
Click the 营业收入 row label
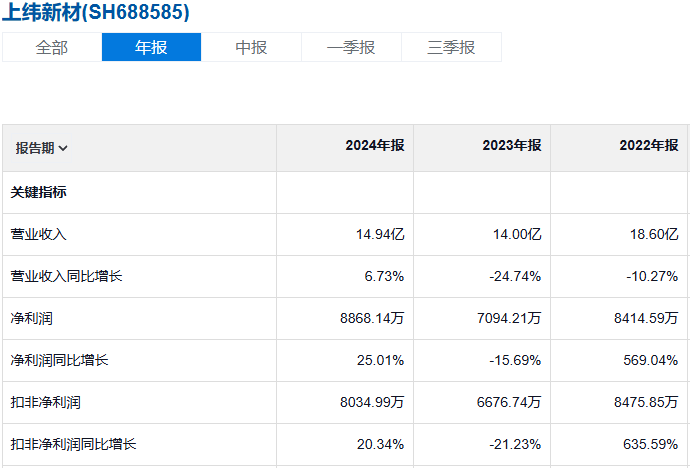(x=38, y=234)
